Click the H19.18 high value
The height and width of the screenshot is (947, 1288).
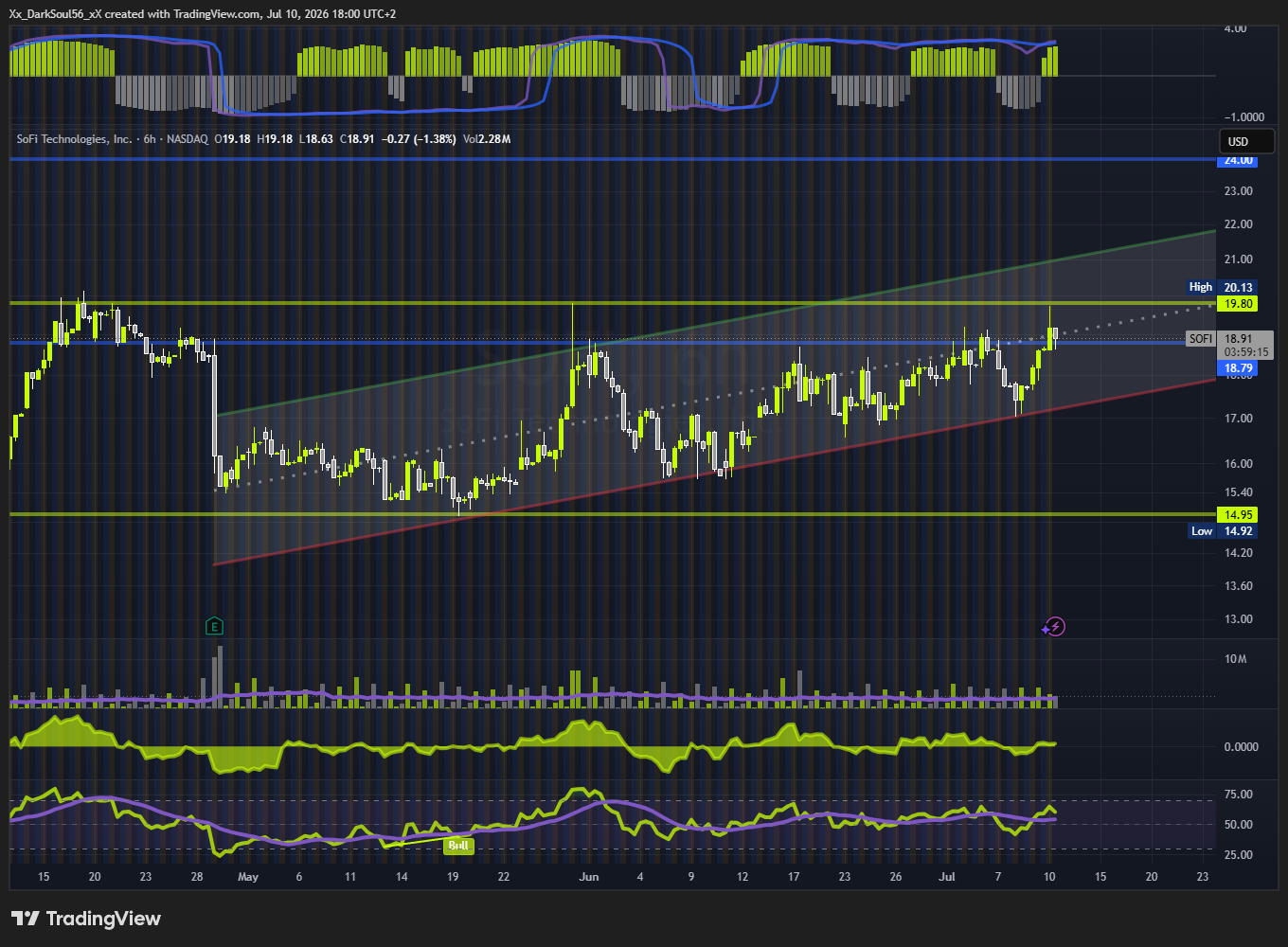coord(275,139)
